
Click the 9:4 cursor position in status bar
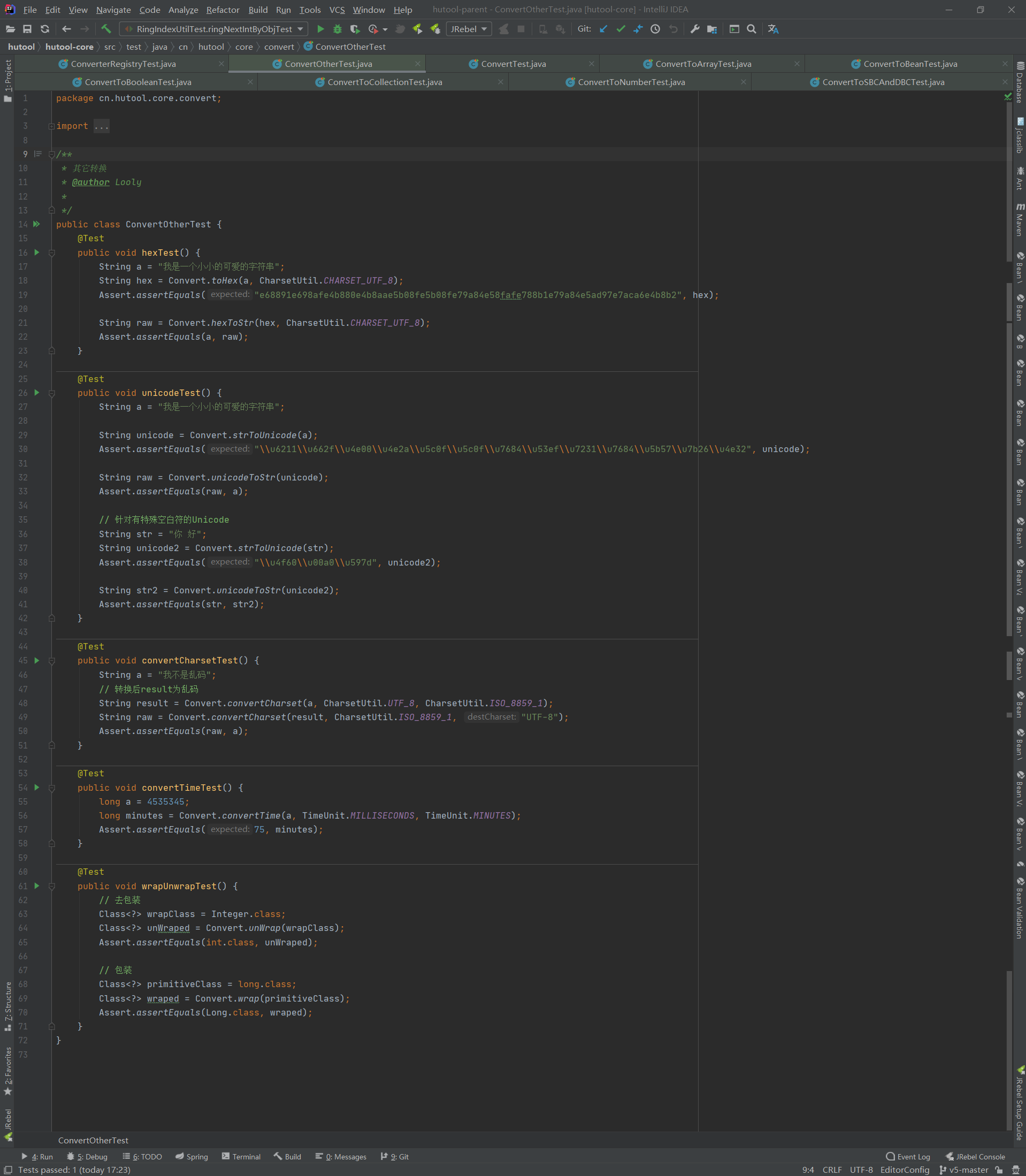tap(808, 1170)
